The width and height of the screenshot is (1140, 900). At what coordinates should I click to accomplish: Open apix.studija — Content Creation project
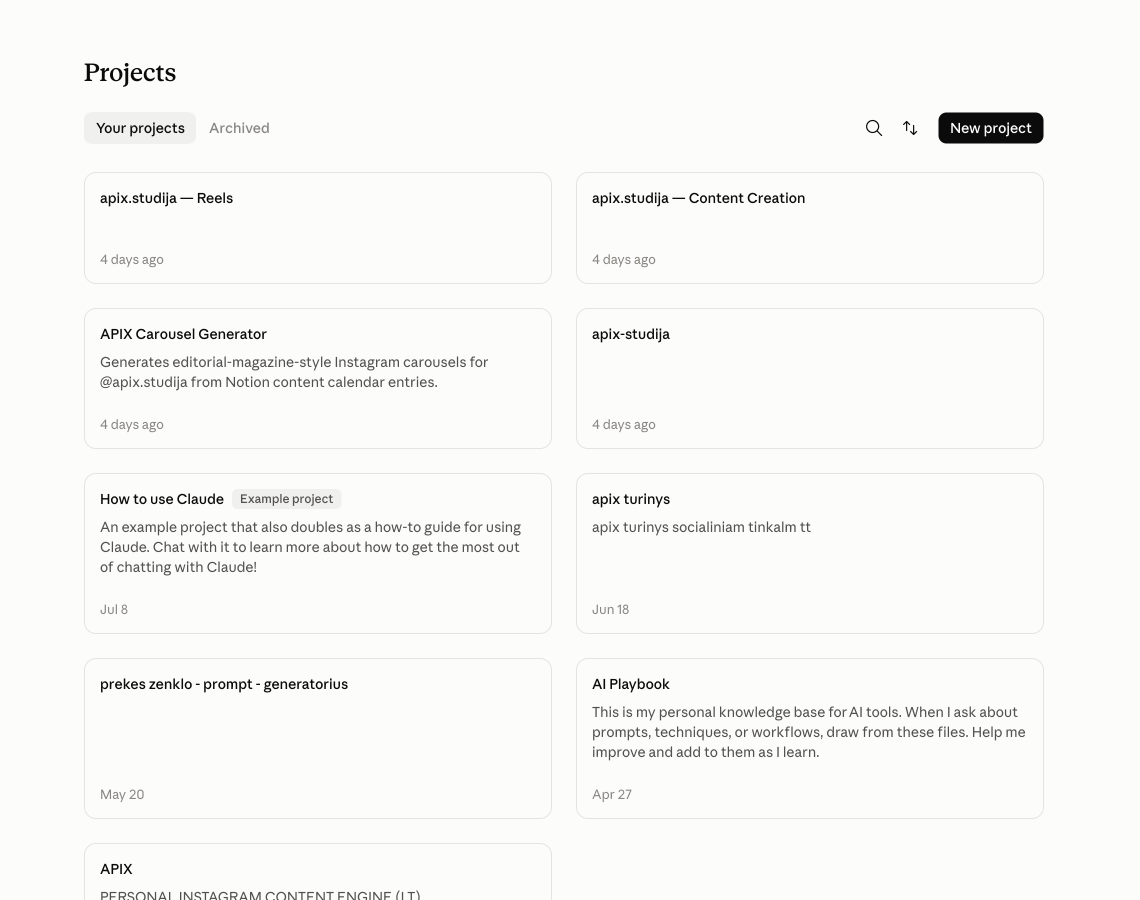click(810, 228)
